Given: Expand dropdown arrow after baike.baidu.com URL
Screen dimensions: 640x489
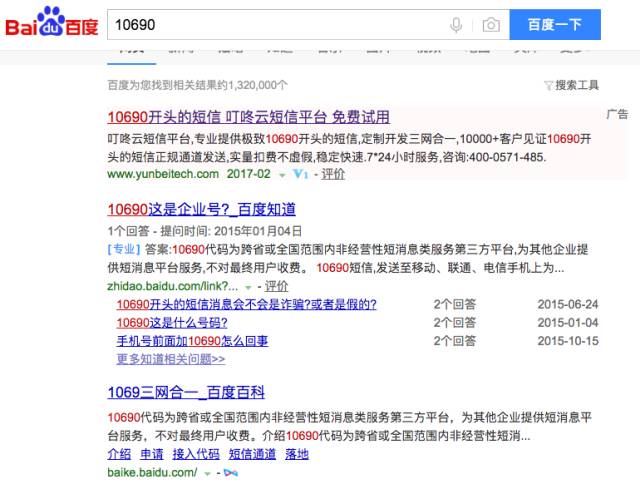Looking at the screenshot, I should (207, 474).
